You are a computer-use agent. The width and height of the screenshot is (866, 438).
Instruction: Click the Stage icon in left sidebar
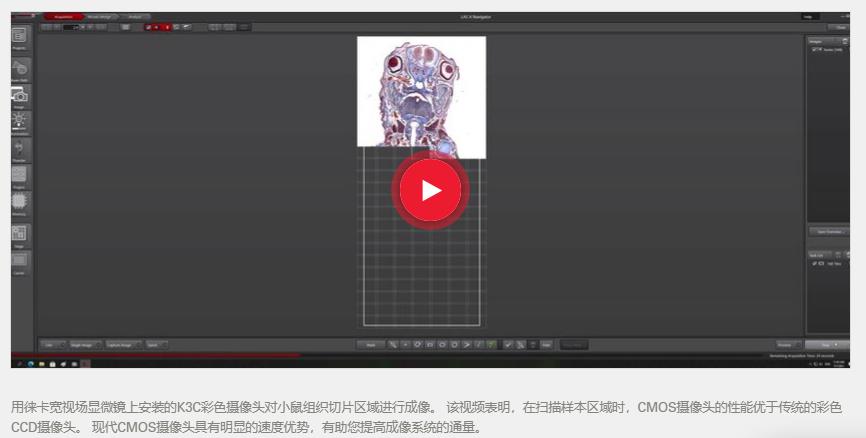(x=19, y=233)
